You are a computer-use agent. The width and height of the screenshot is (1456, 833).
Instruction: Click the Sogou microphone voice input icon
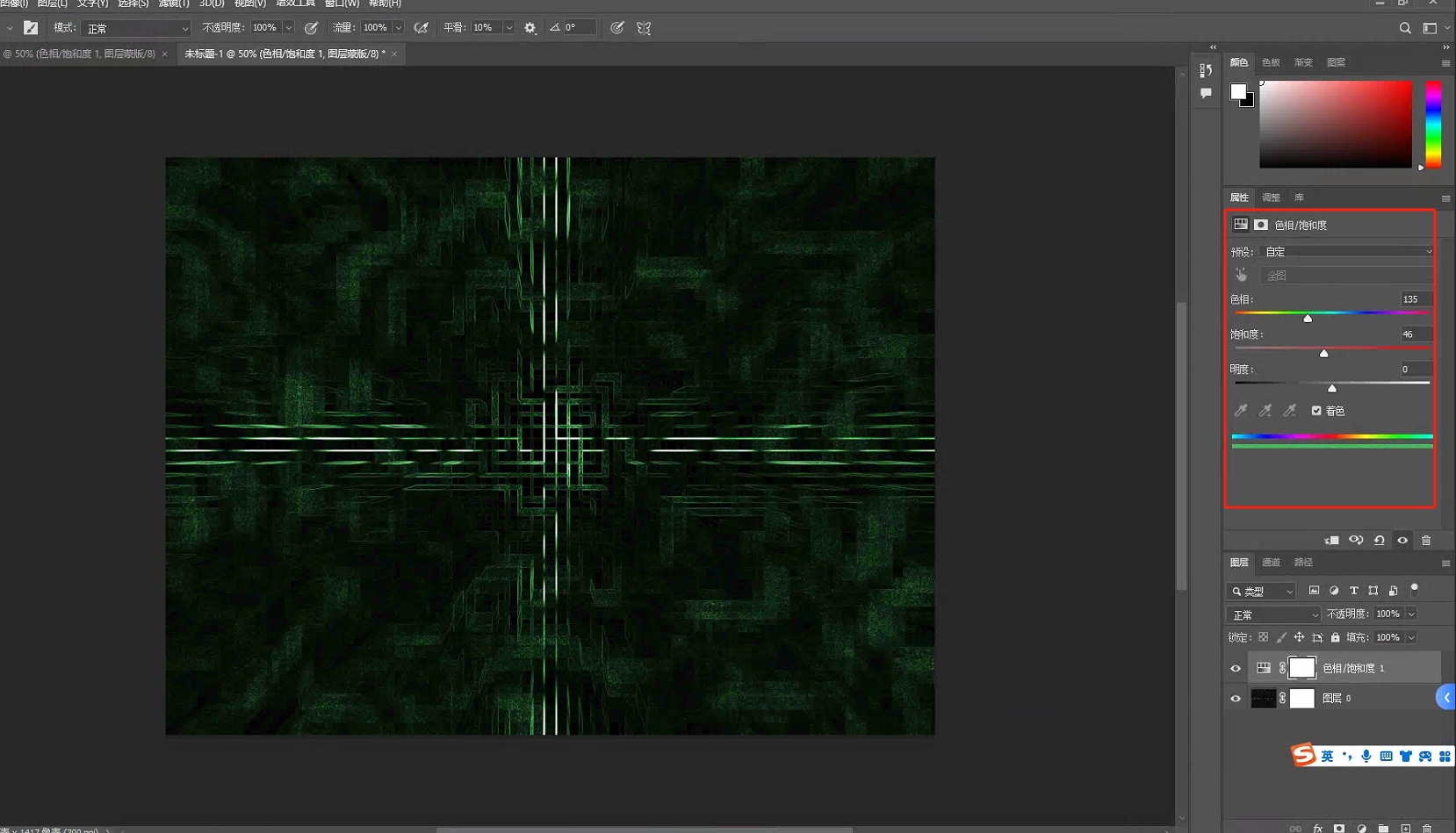[1366, 756]
